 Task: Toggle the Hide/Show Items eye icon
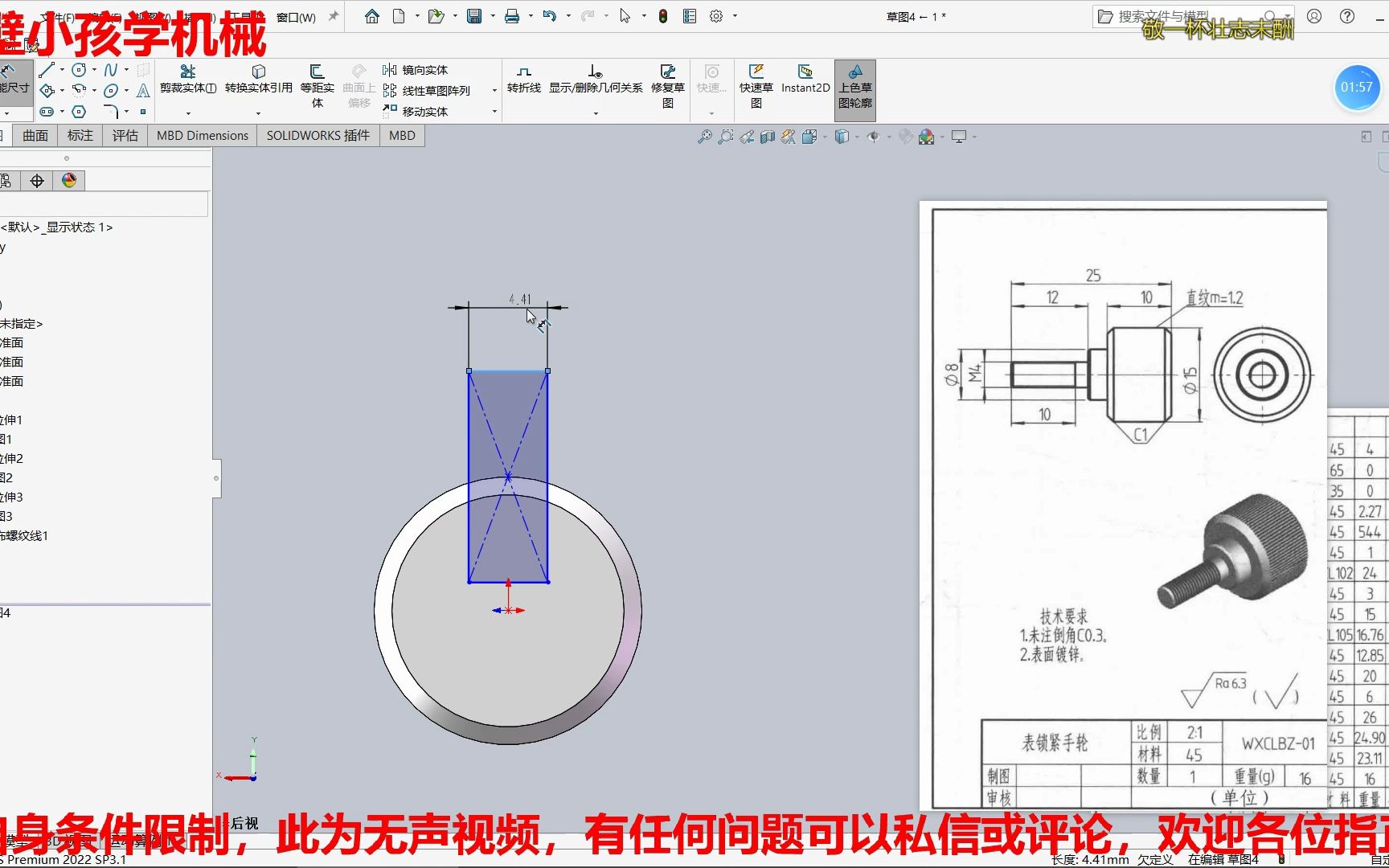pyautogui.click(x=875, y=137)
